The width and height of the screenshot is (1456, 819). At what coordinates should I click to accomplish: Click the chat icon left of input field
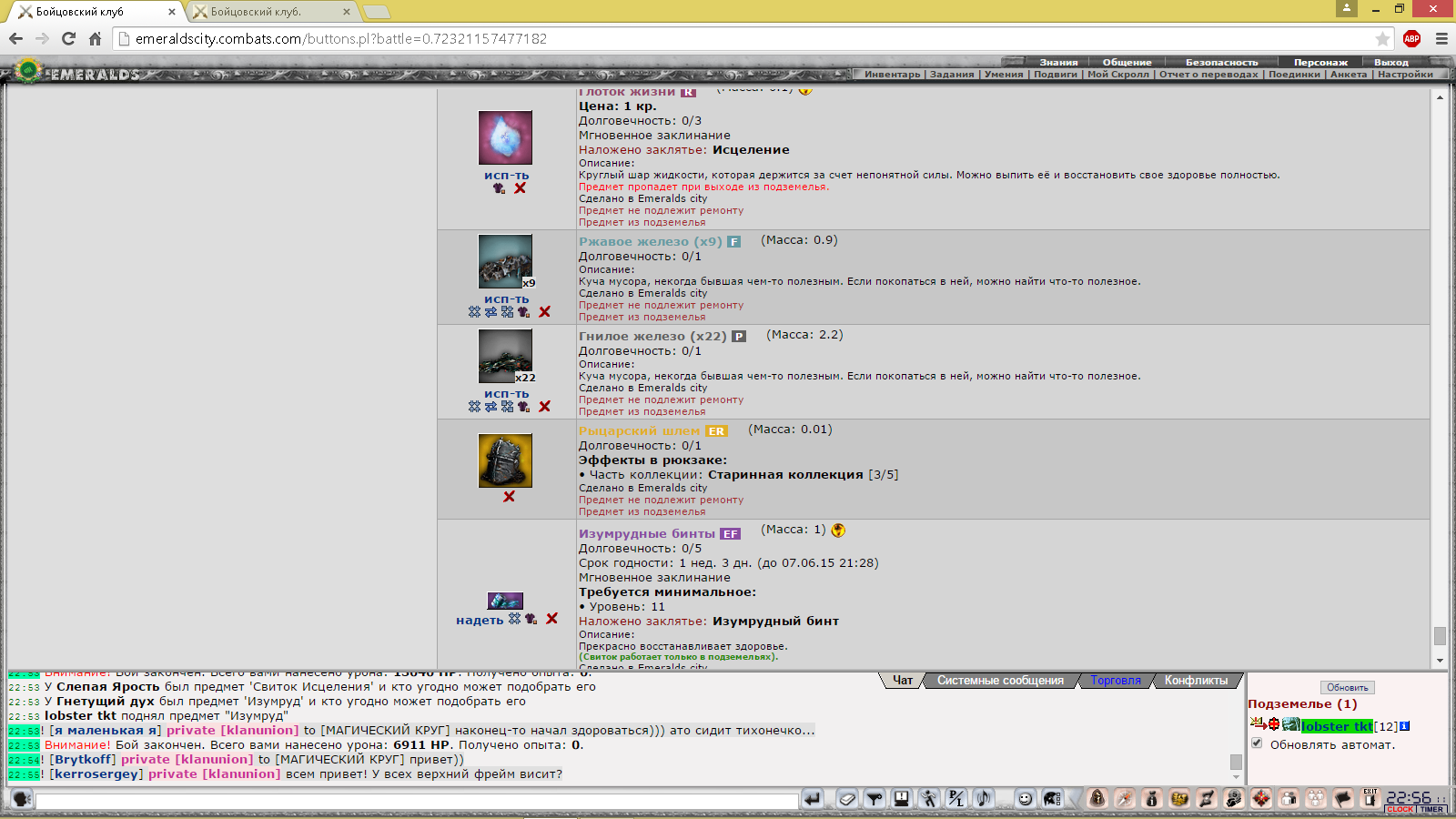[x=21, y=799]
